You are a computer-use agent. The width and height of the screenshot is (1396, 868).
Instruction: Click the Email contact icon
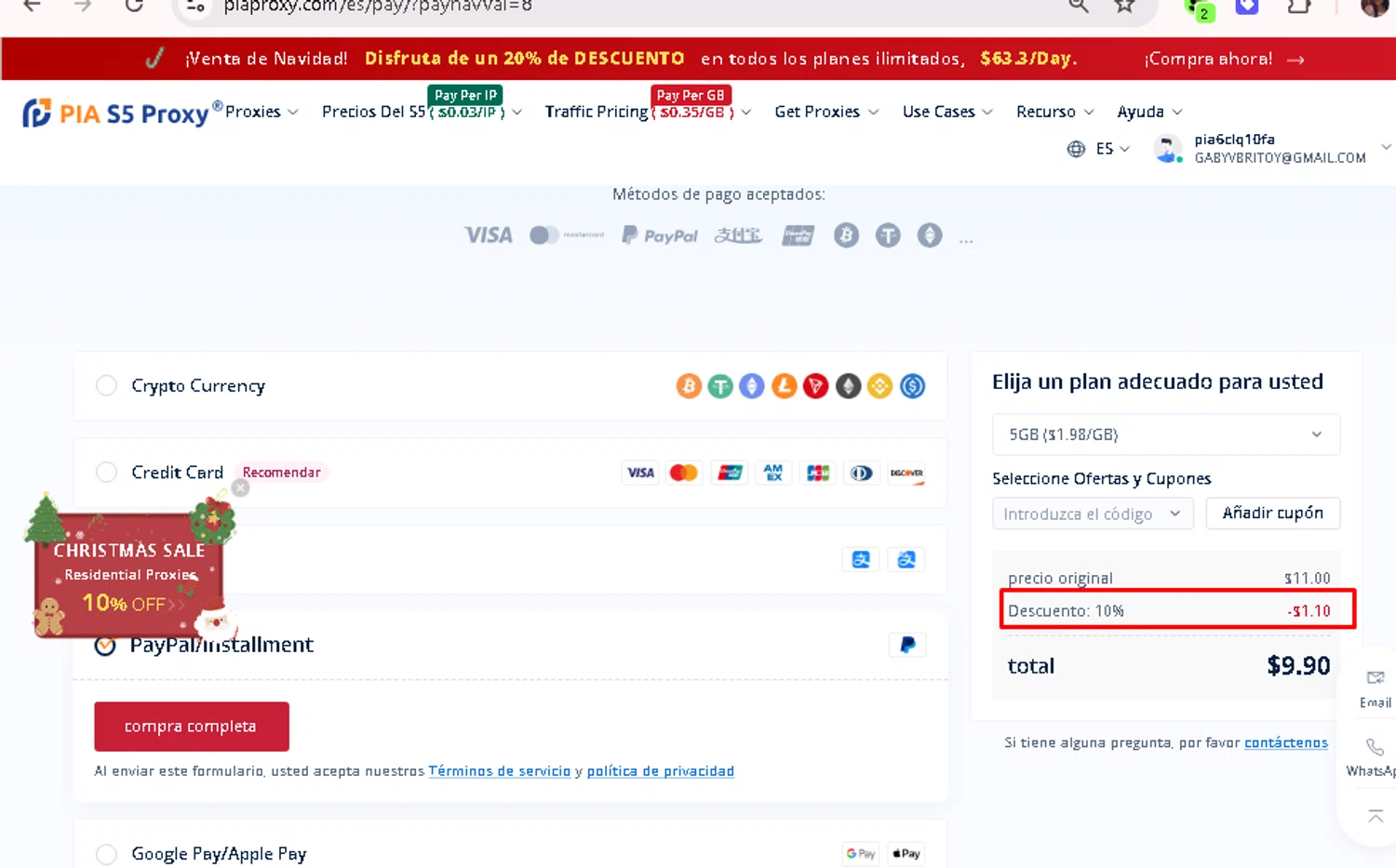1376,677
